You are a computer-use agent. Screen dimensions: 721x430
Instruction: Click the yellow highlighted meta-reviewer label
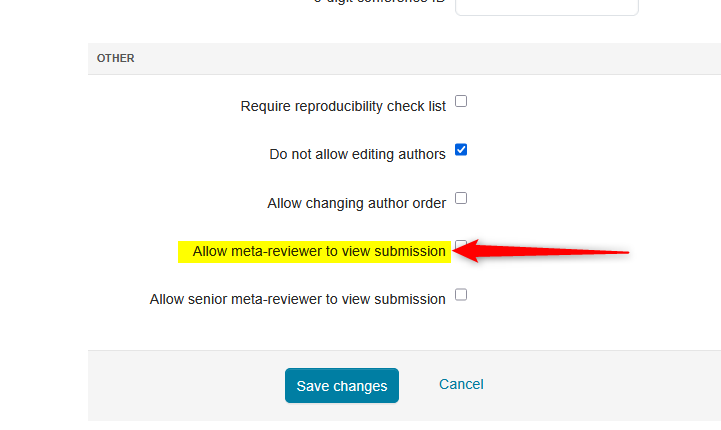pyautogui.click(x=318, y=251)
